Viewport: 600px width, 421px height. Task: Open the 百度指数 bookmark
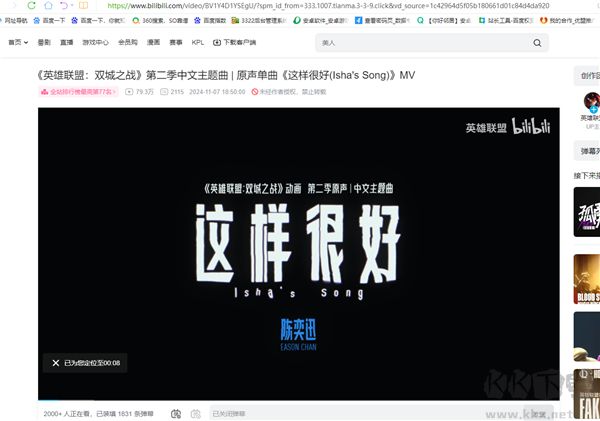point(210,21)
